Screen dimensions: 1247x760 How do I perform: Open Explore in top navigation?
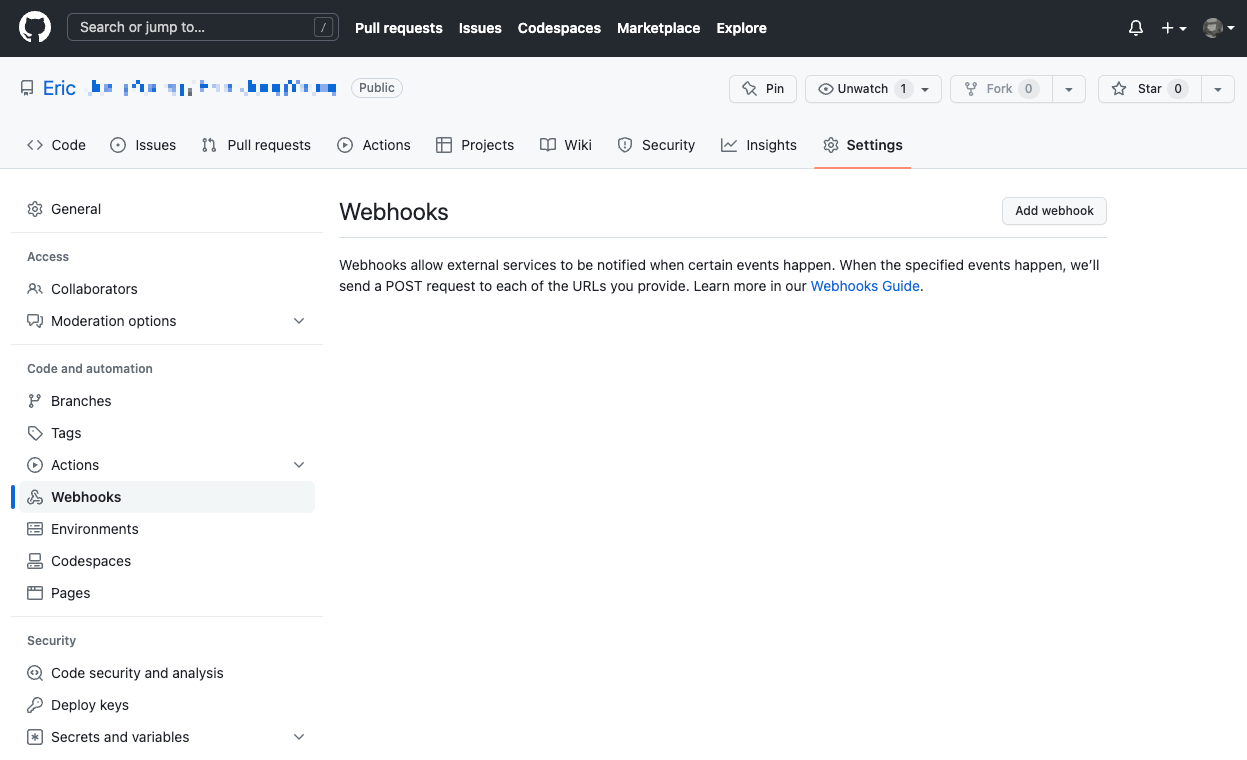click(742, 28)
